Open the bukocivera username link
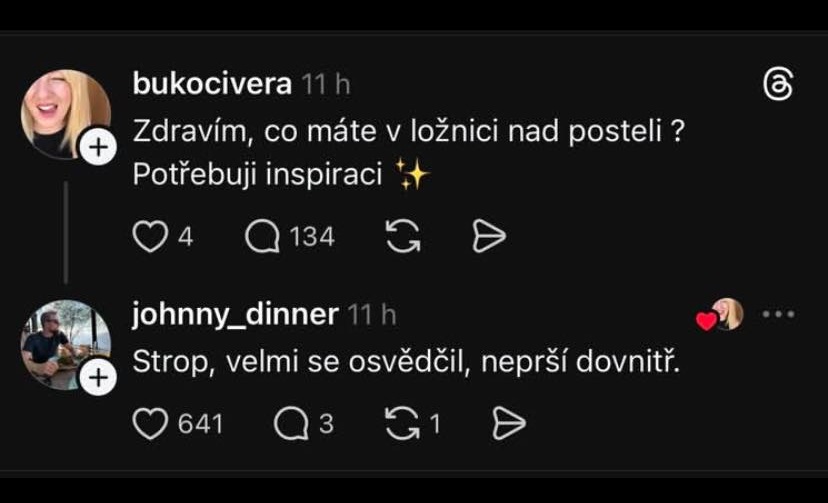Image resolution: width=828 pixels, height=503 pixels. [212, 85]
